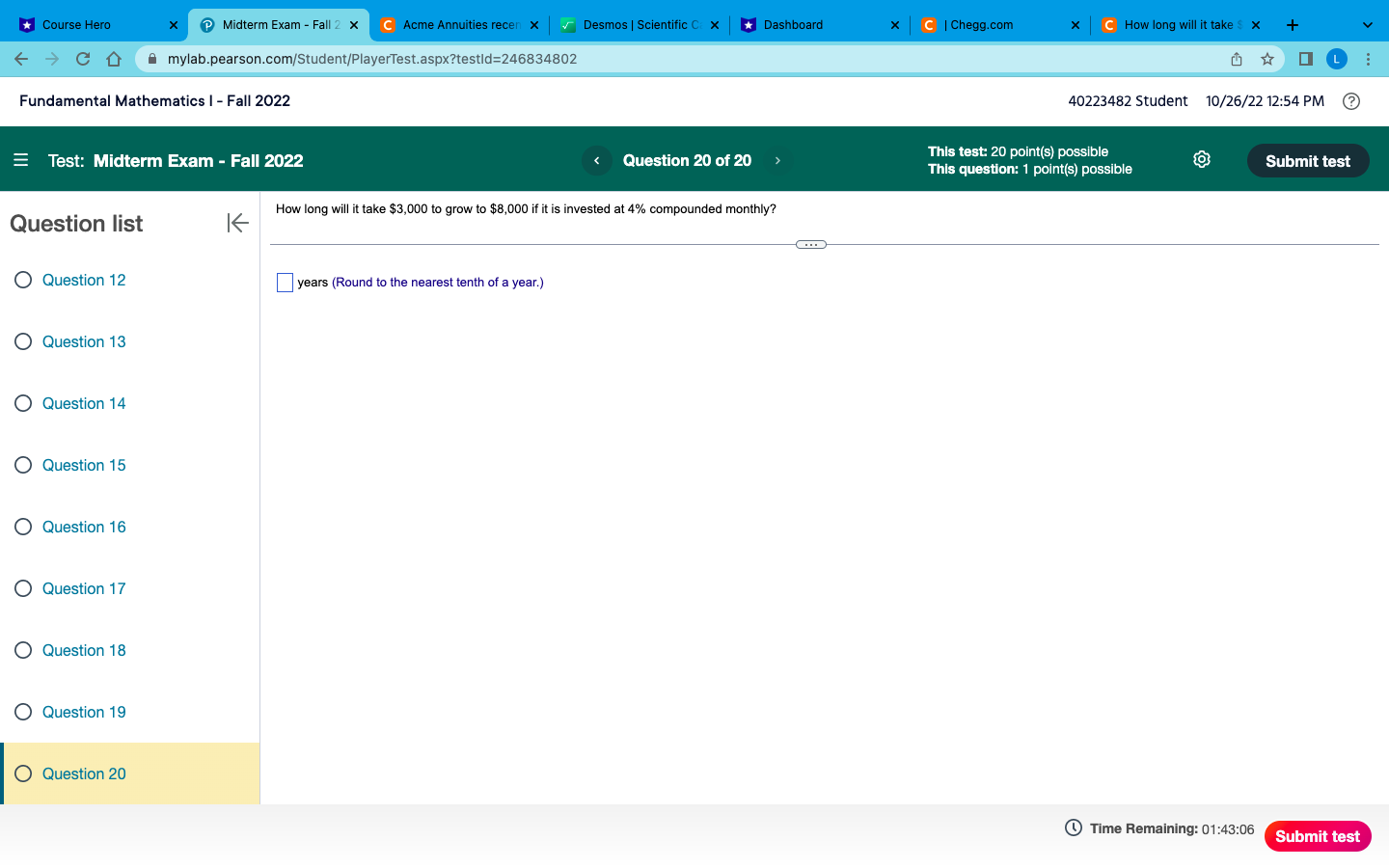Expand the browser tab list dropdown arrow
Image resolution: width=1389 pixels, height=868 pixels.
[x=1367, y=24]
